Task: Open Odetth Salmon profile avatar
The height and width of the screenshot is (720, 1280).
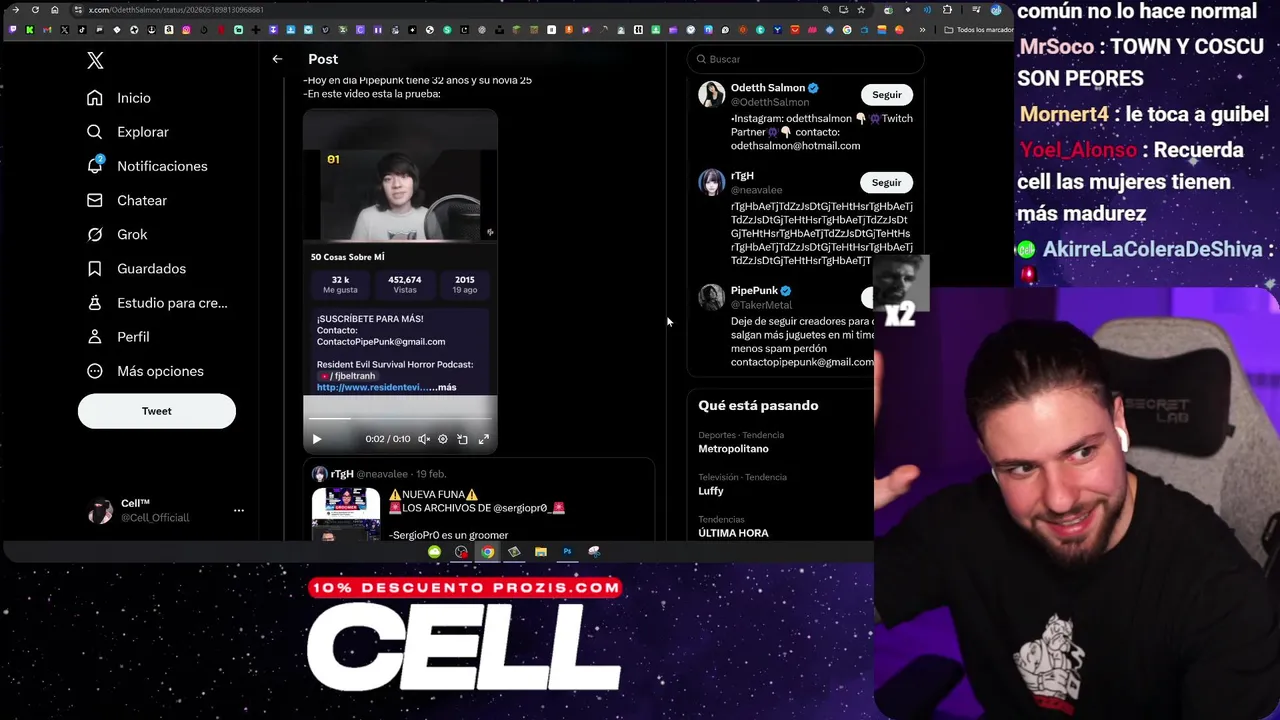Action: coord(711,95)
